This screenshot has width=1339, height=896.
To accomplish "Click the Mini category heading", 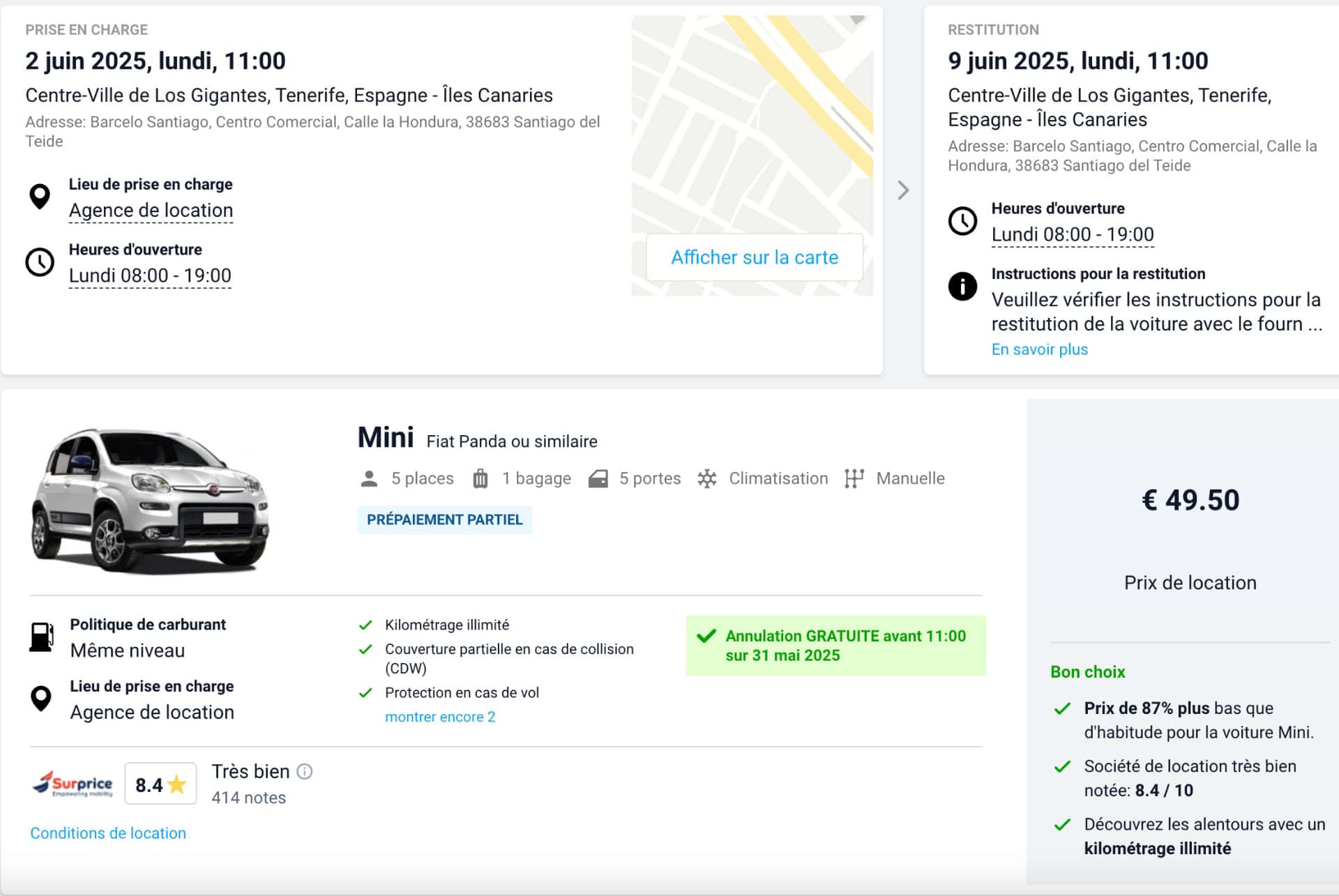I will point(386,438).
